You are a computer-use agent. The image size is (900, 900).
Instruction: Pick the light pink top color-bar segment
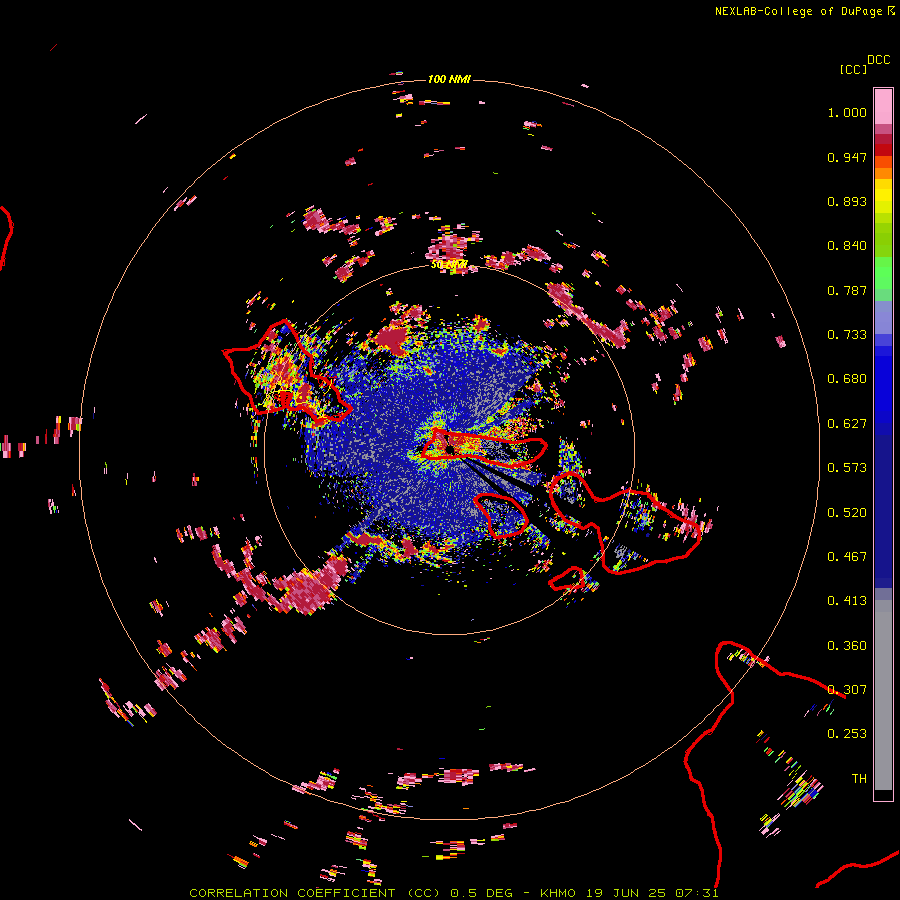[x=883, y=106]
